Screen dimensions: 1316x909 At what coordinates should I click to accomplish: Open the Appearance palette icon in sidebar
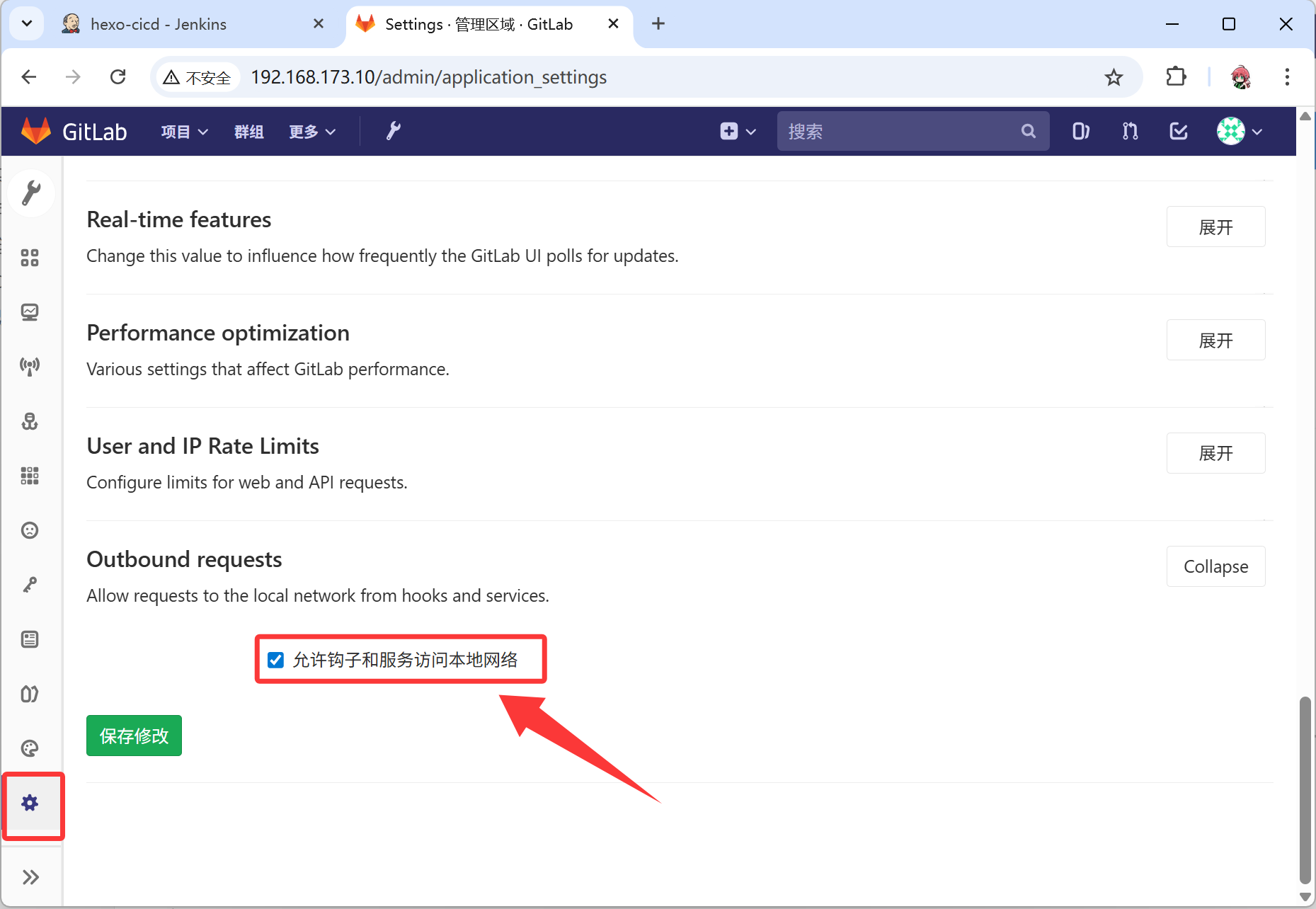(30, 748)
